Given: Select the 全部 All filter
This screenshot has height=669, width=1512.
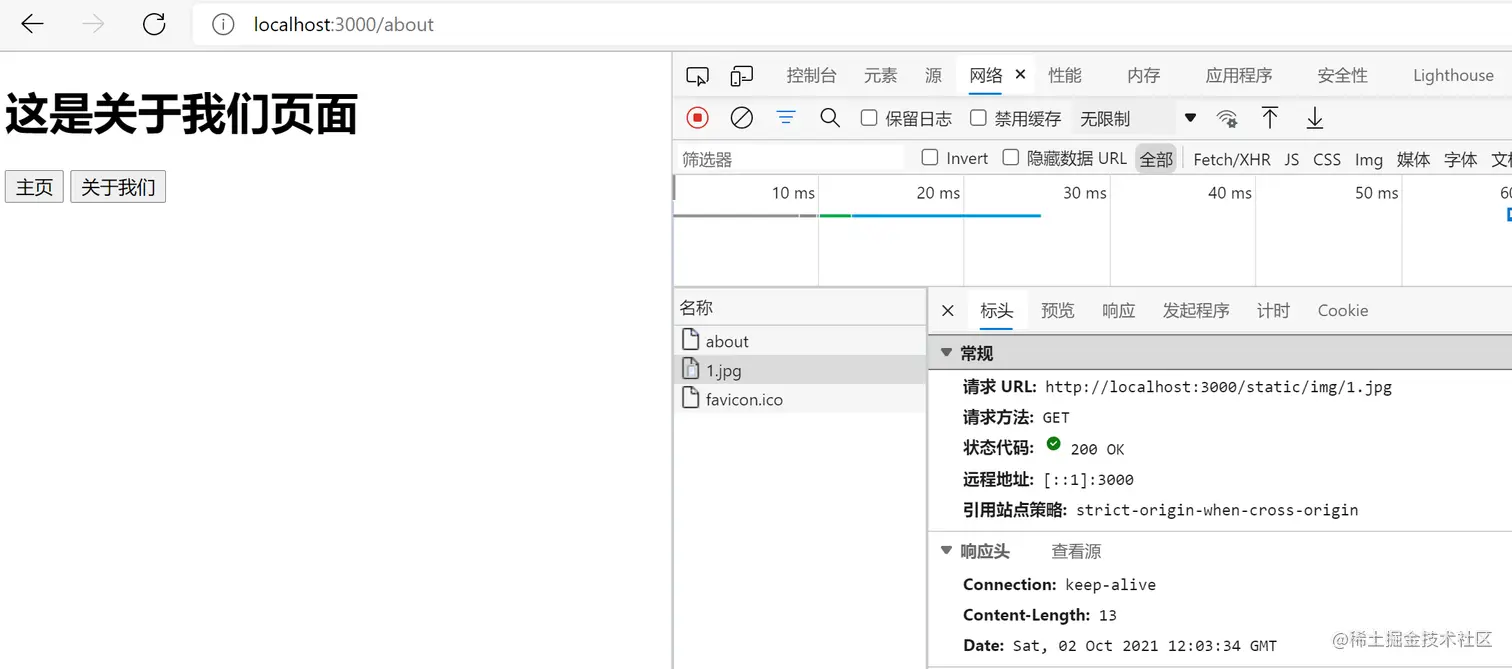Looking at the screenshot, I should click(1156, 159).
